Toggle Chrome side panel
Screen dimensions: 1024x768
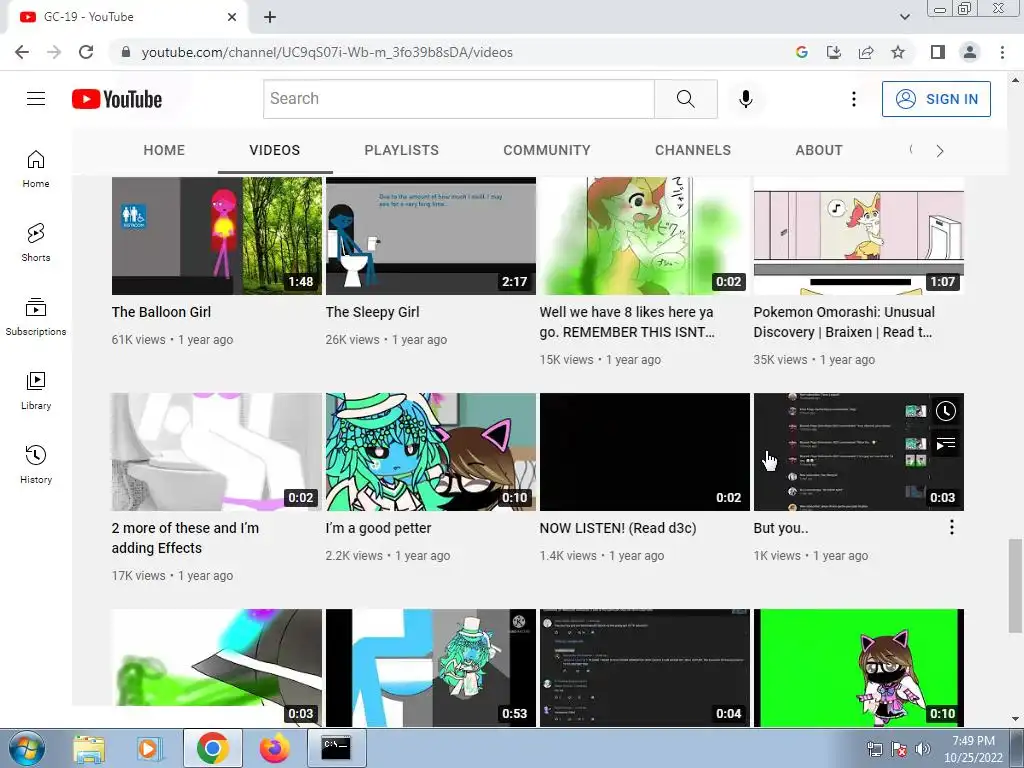point(938,52)
